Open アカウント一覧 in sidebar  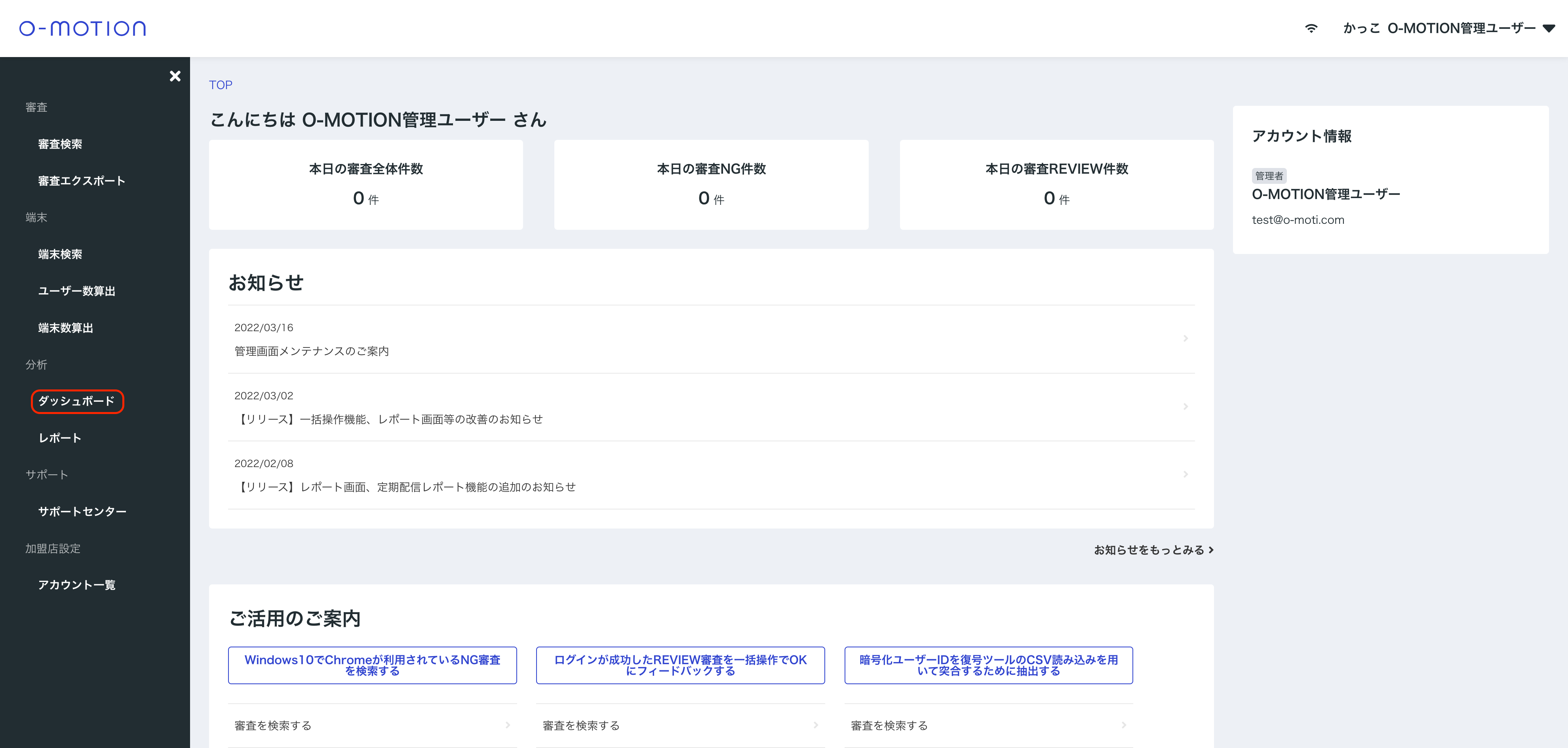click(x=77, y=585)
